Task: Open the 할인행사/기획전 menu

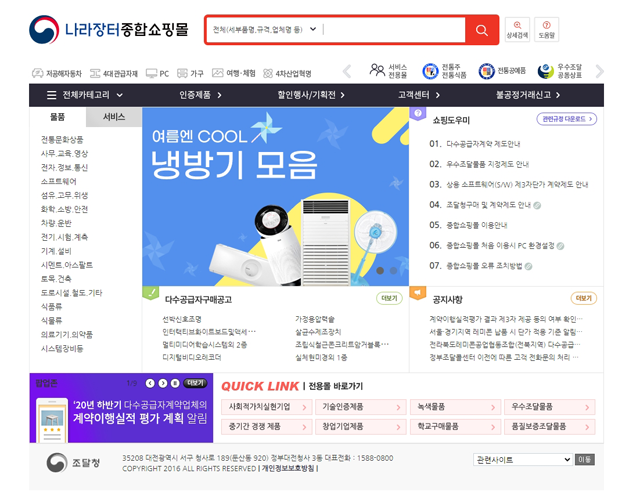Action: click(x=311, y=95)
